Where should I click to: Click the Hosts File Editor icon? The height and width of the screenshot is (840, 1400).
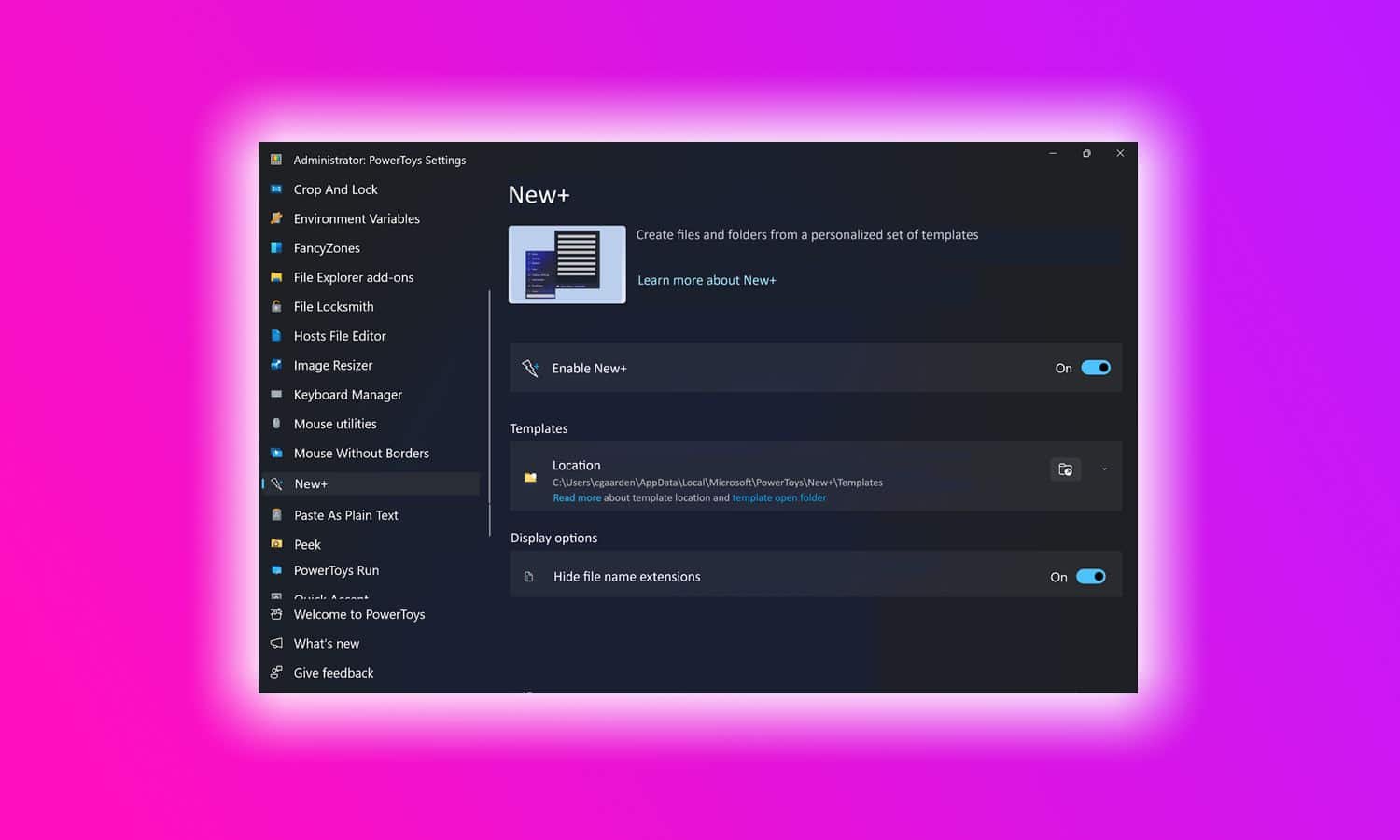[276, 335]
